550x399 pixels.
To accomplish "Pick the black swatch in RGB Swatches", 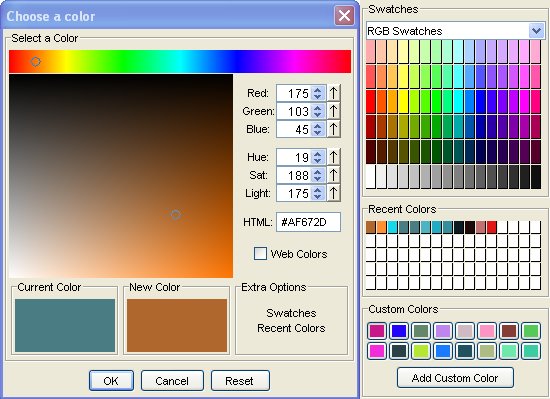I will point(536,177).
